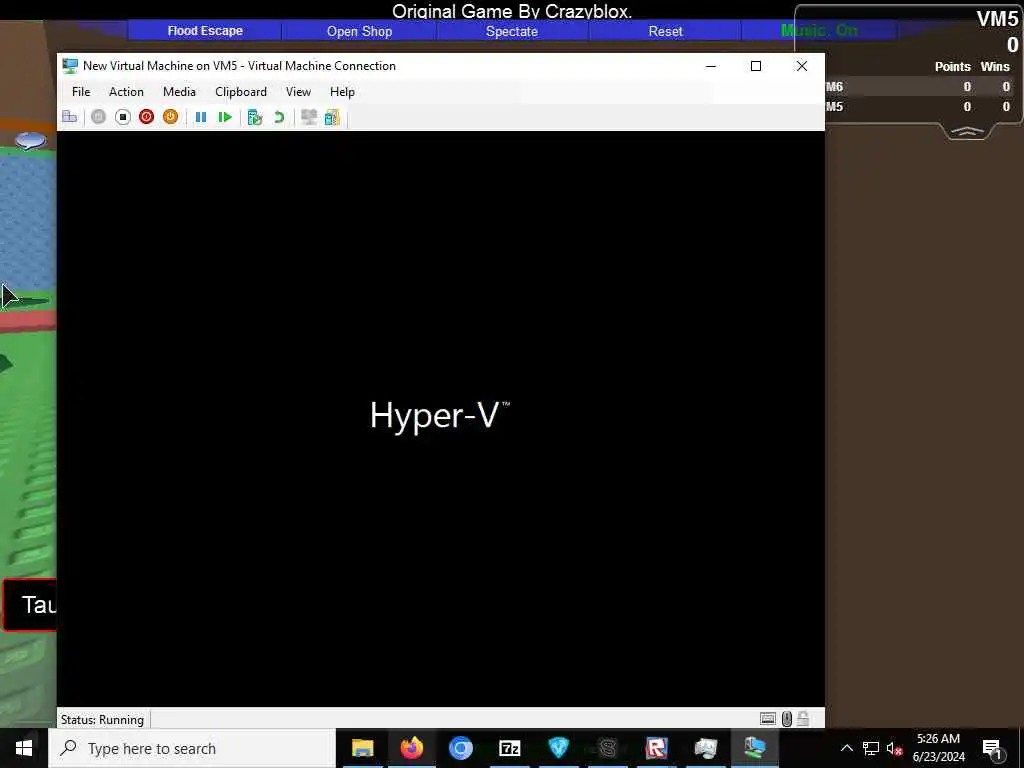This screenshot has width=1024, height=768.
Task: Open the View menu
Action: pyautogui.click(x=298, y=92)
